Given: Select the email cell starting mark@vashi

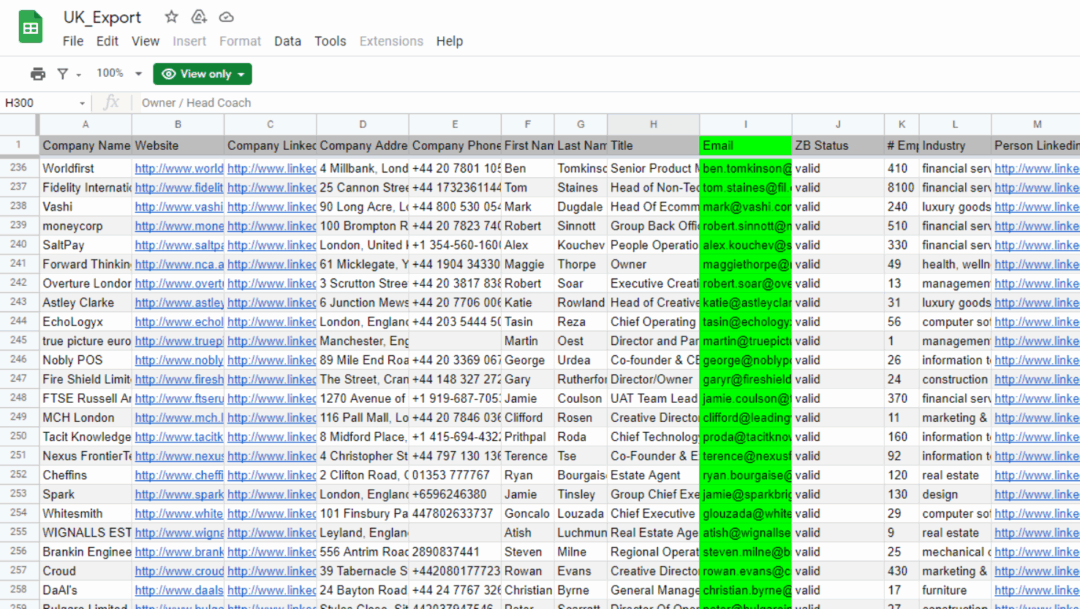Looking at the screenshot, I should (x=745, y=207).
